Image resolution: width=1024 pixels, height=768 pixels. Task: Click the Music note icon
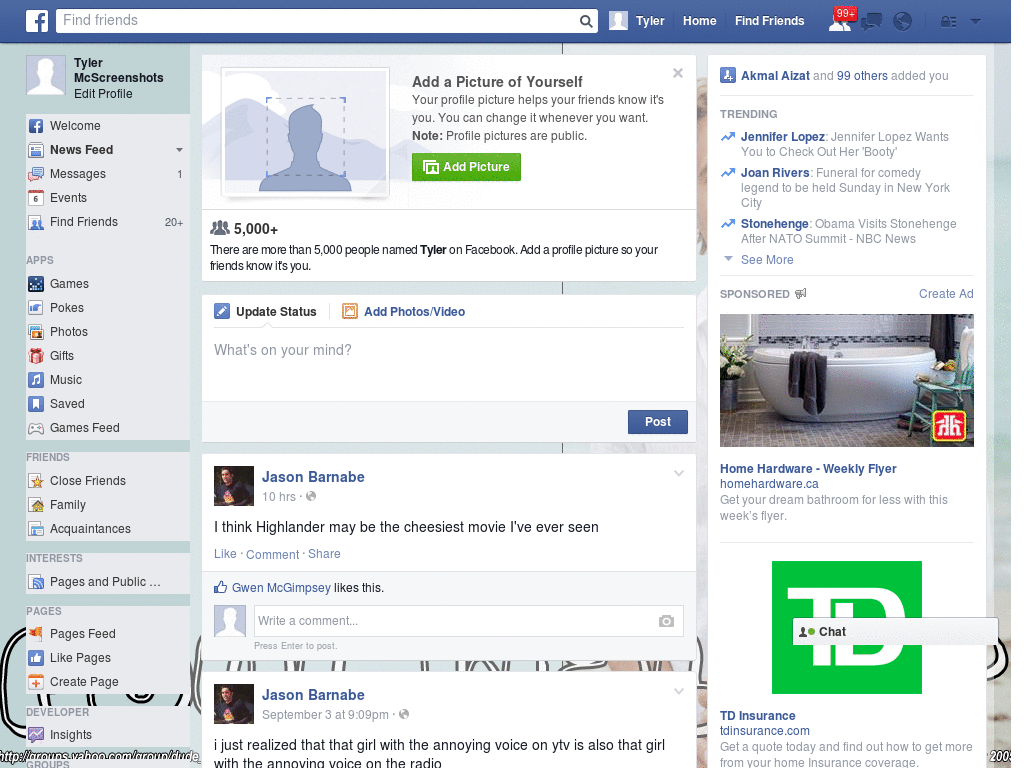coord(36,380)
